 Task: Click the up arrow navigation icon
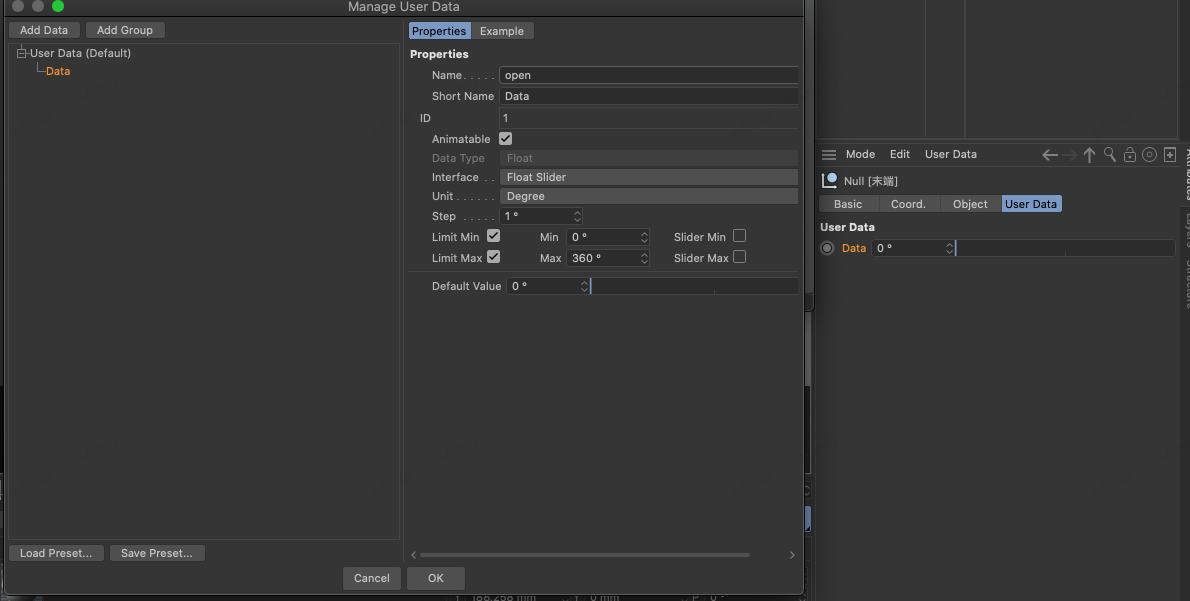(1090, 155)
